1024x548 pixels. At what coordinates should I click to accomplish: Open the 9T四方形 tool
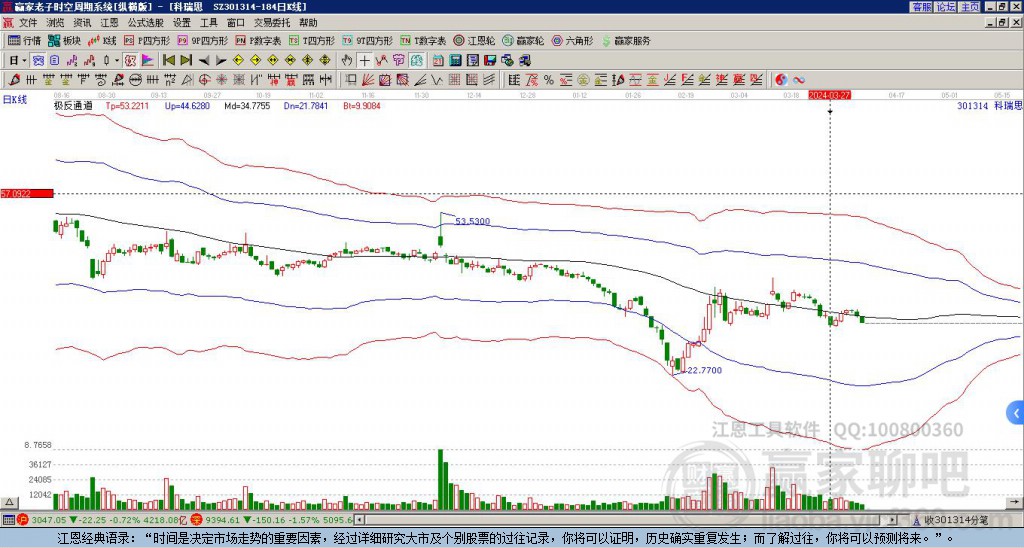point(368,40)
